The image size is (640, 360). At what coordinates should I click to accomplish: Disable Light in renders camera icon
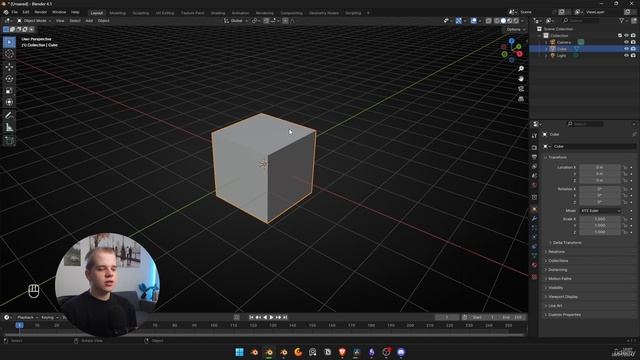click(633, 55)
